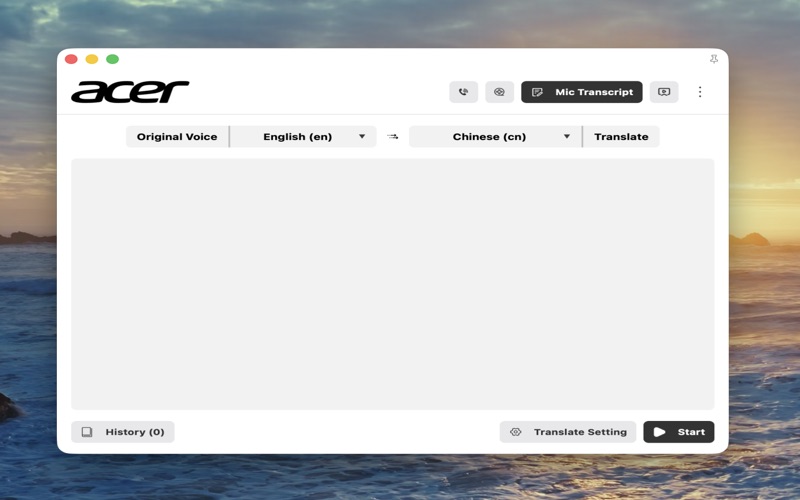Open the English (en) source language dropdown
The image size is (800, 500).
tap(304, 137)
